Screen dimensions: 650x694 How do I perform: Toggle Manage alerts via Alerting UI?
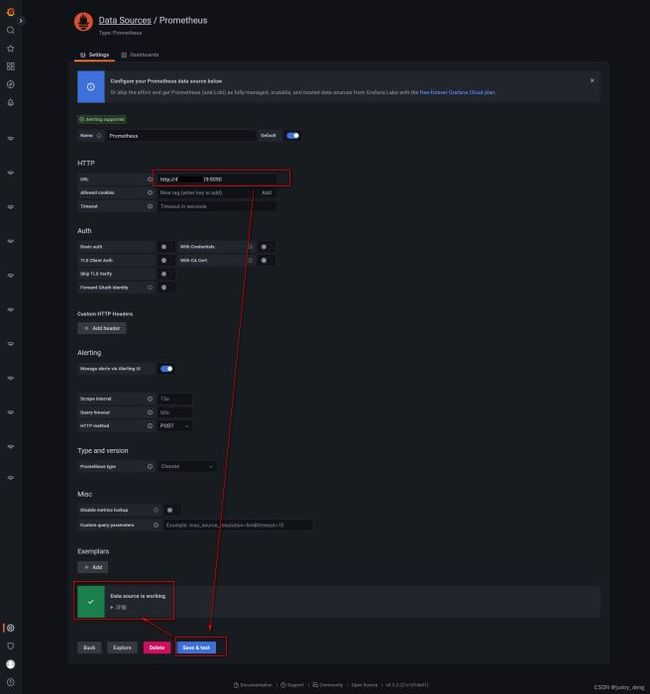pyautogui.click(x=166, y=369)
